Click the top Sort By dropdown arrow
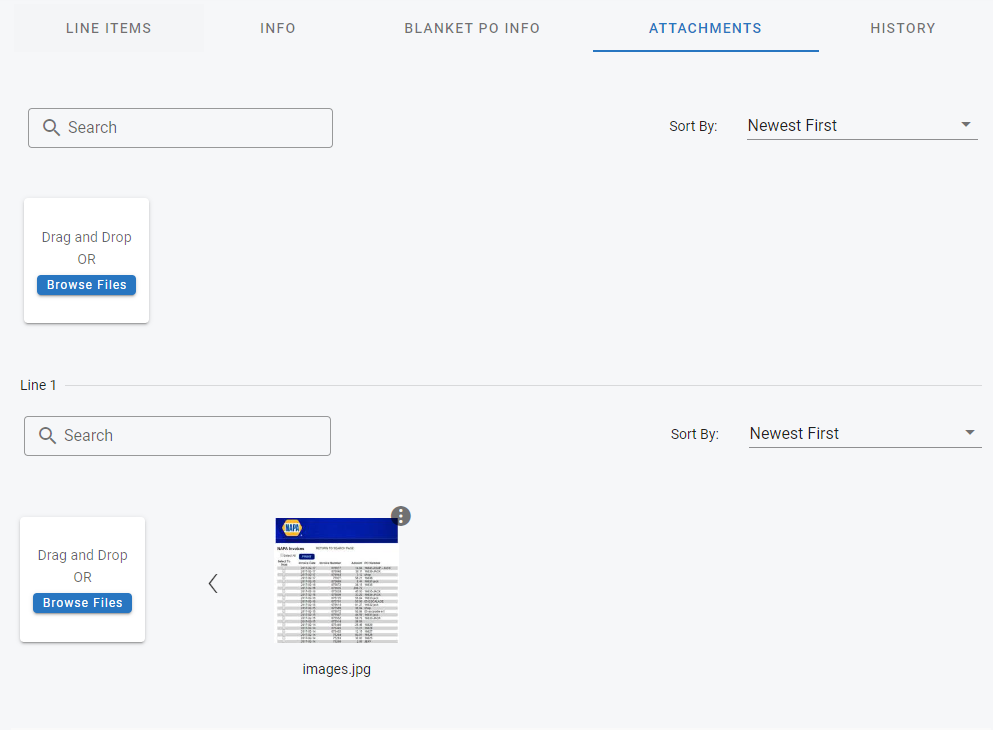Screen dimensions: 993x730 965,125
